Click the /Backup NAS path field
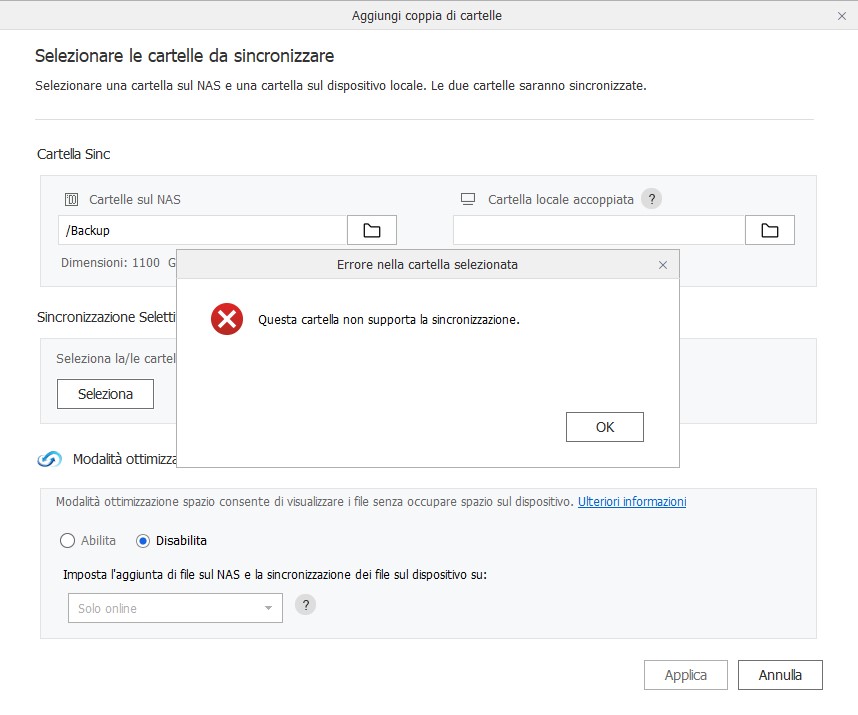This screenshot has width=858, height=715. pos(202,230)
